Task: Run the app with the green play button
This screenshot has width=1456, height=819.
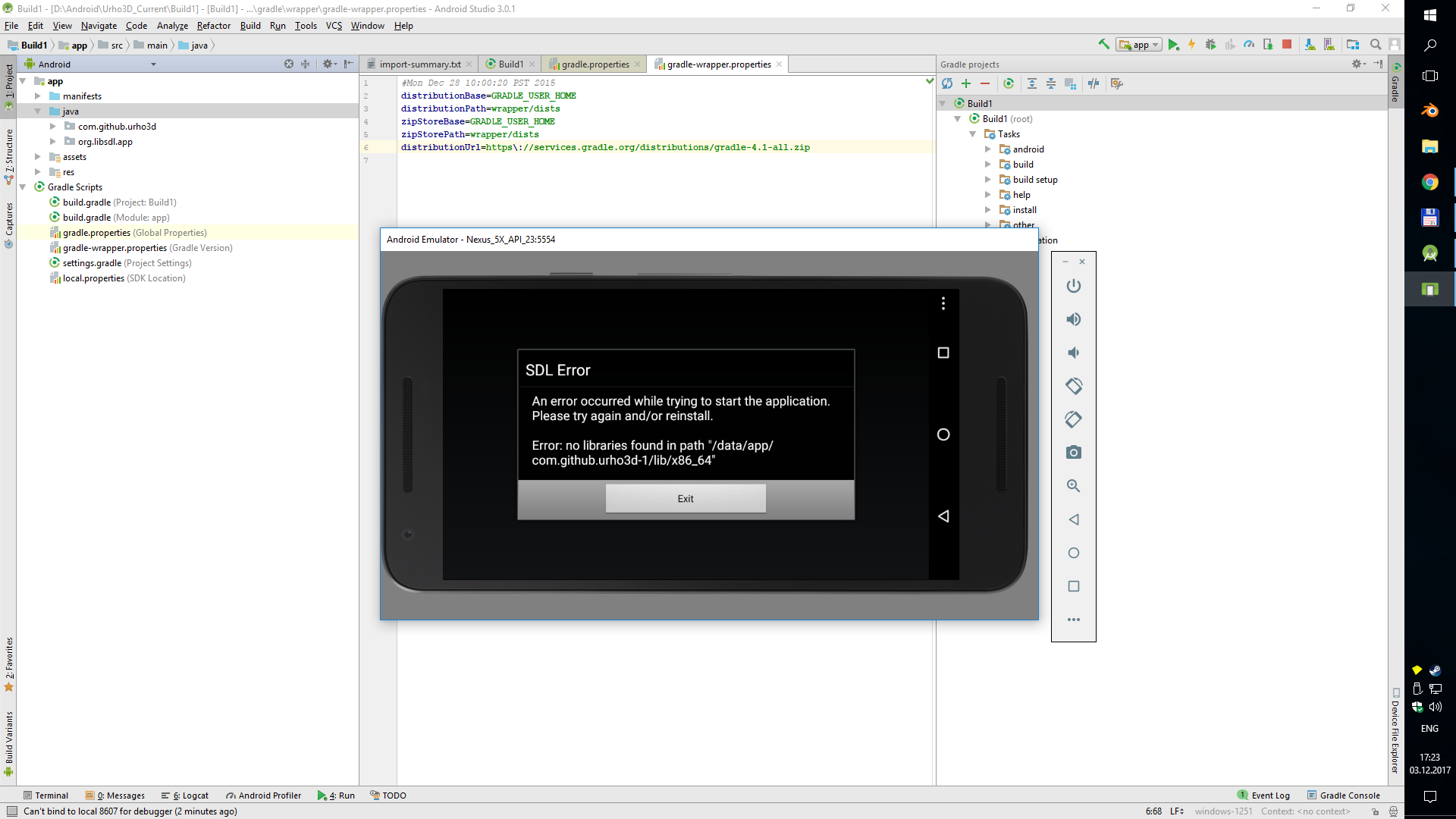Action: tap(1173, 45)
